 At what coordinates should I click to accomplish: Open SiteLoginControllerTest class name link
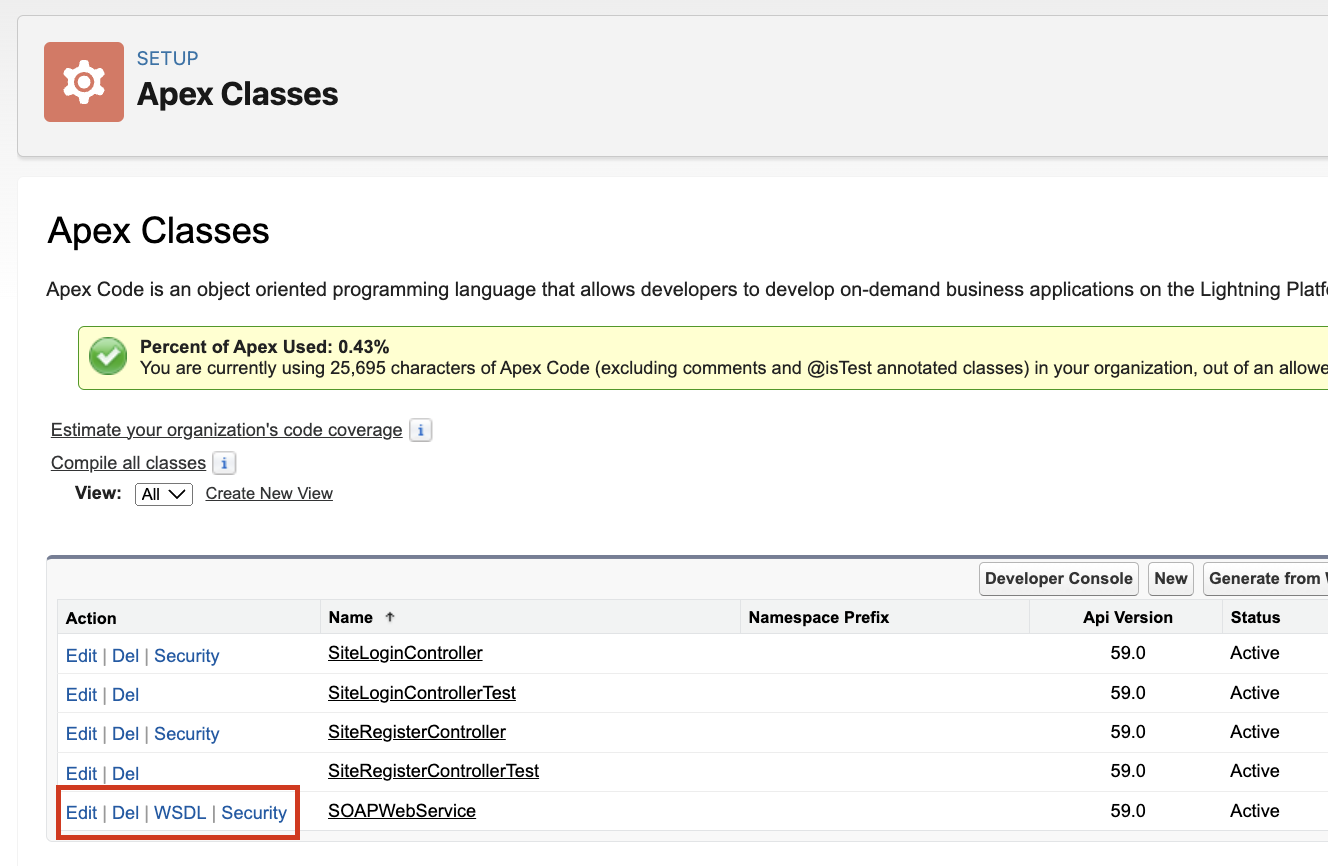pyautogui.click(x=422, y=692)
